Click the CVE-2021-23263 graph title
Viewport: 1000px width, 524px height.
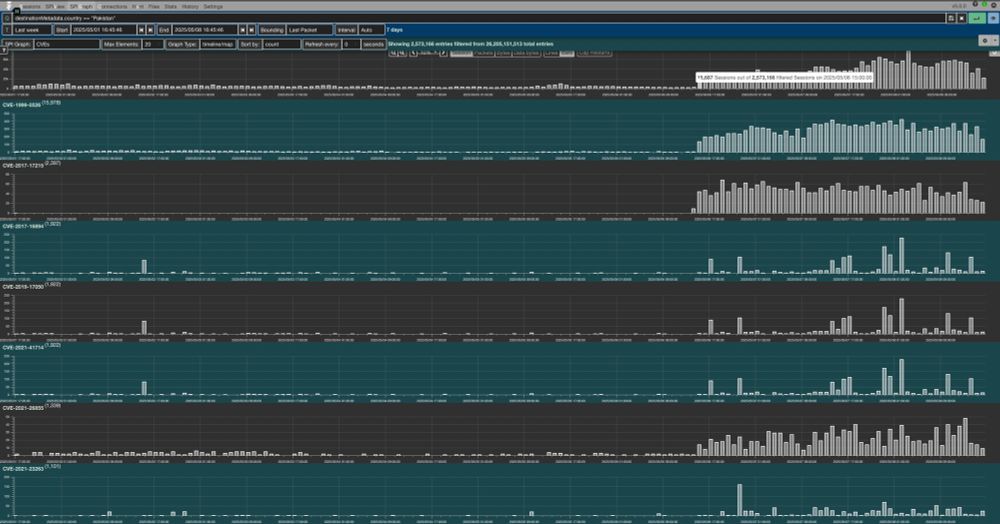[x=23, y=469]
